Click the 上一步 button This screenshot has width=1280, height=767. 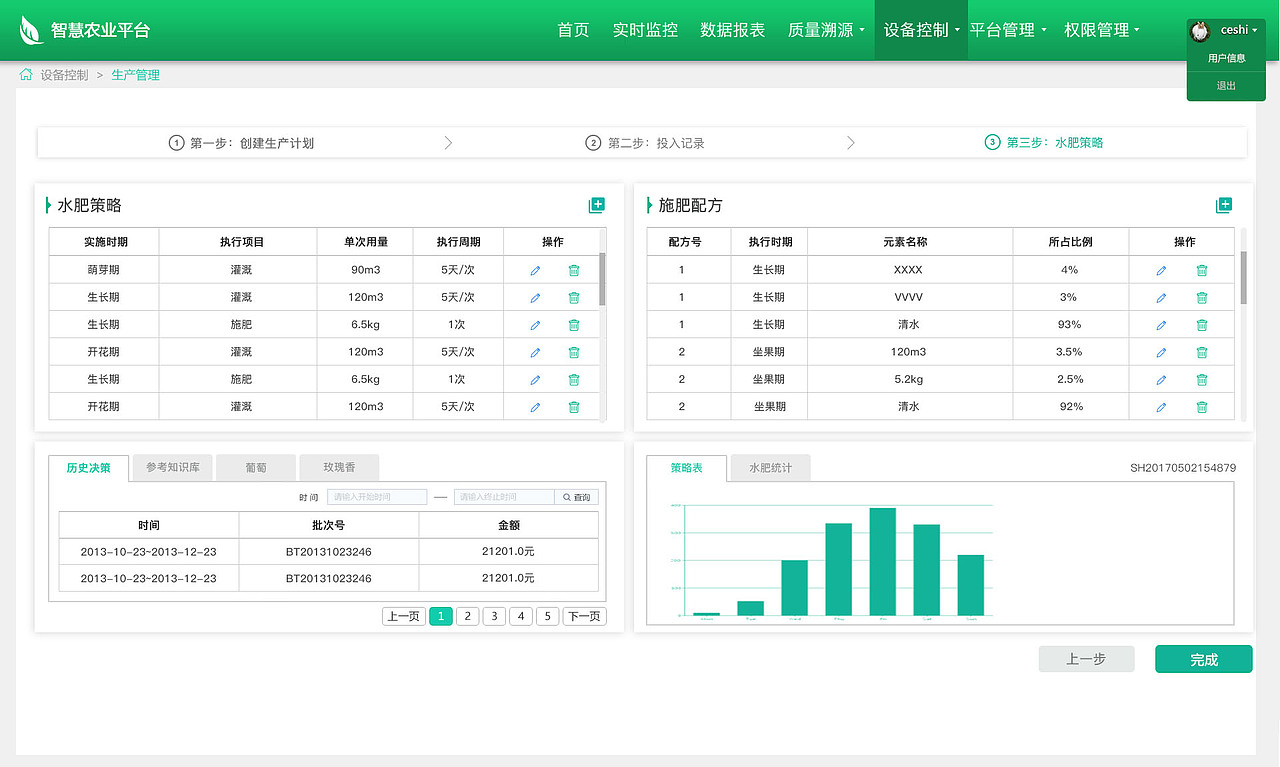[1086, 659]
